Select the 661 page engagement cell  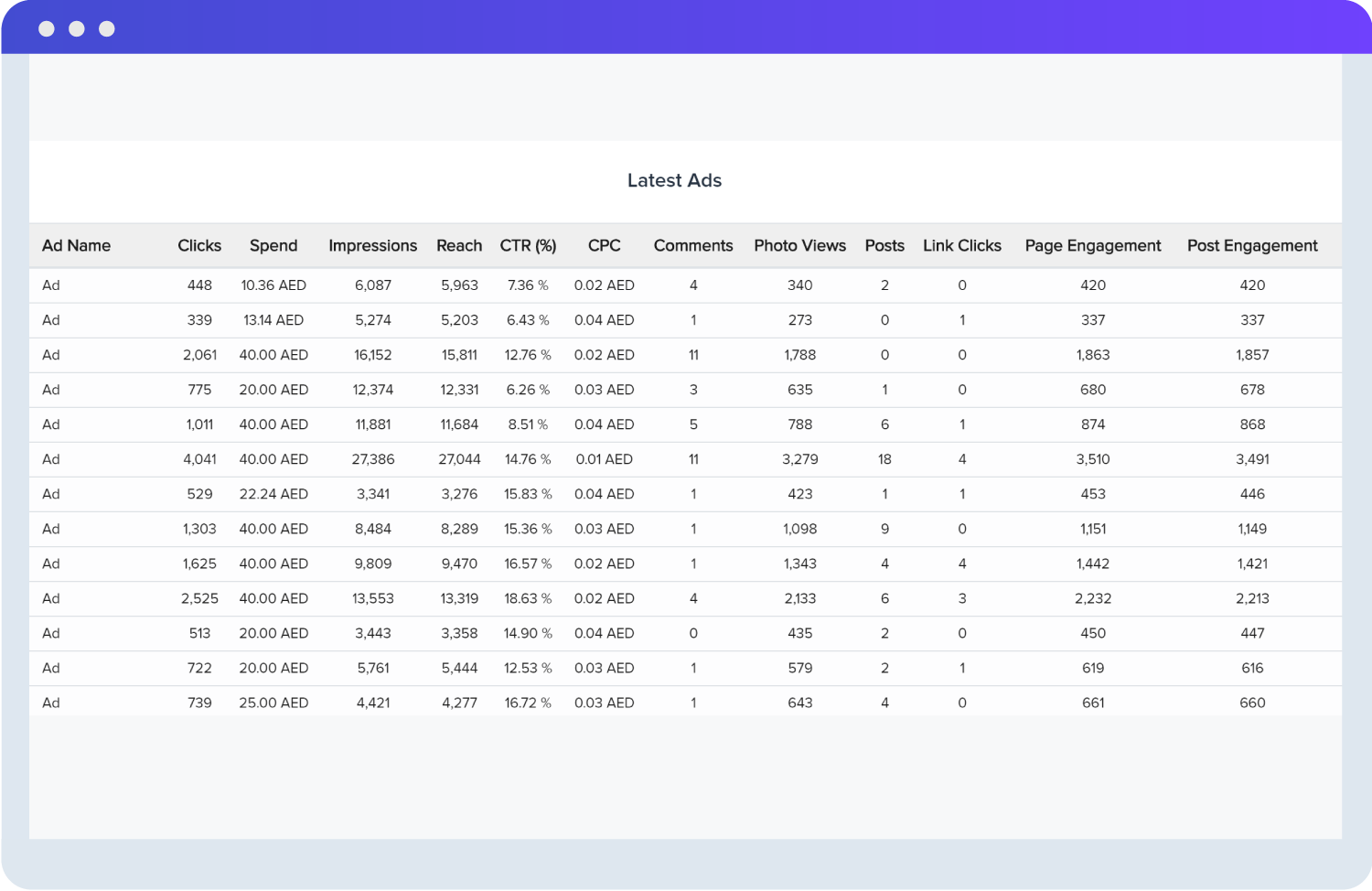[1093, 703]
